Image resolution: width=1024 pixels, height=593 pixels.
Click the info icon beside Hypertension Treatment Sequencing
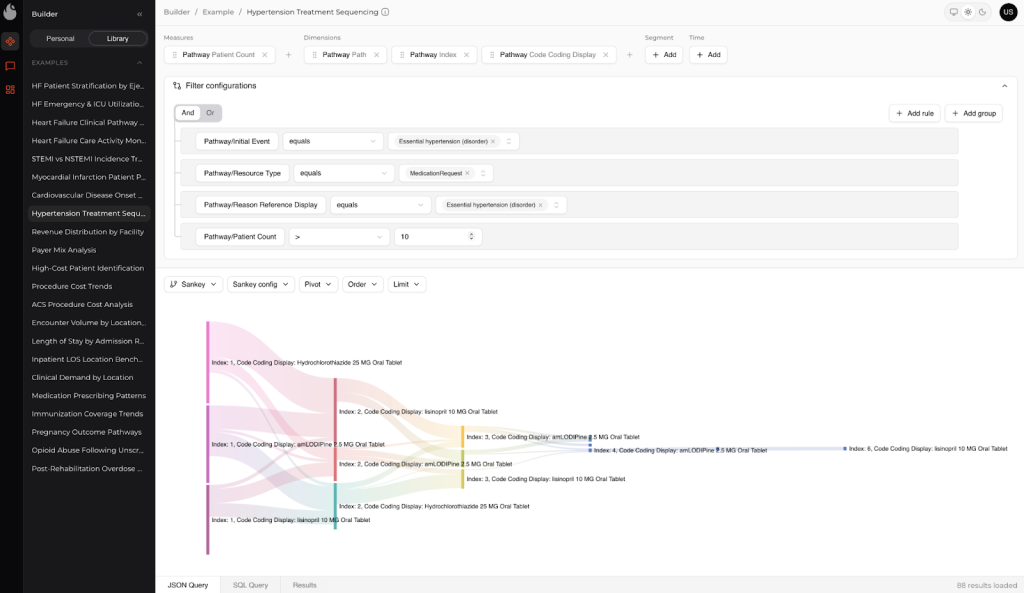point(385,12)
